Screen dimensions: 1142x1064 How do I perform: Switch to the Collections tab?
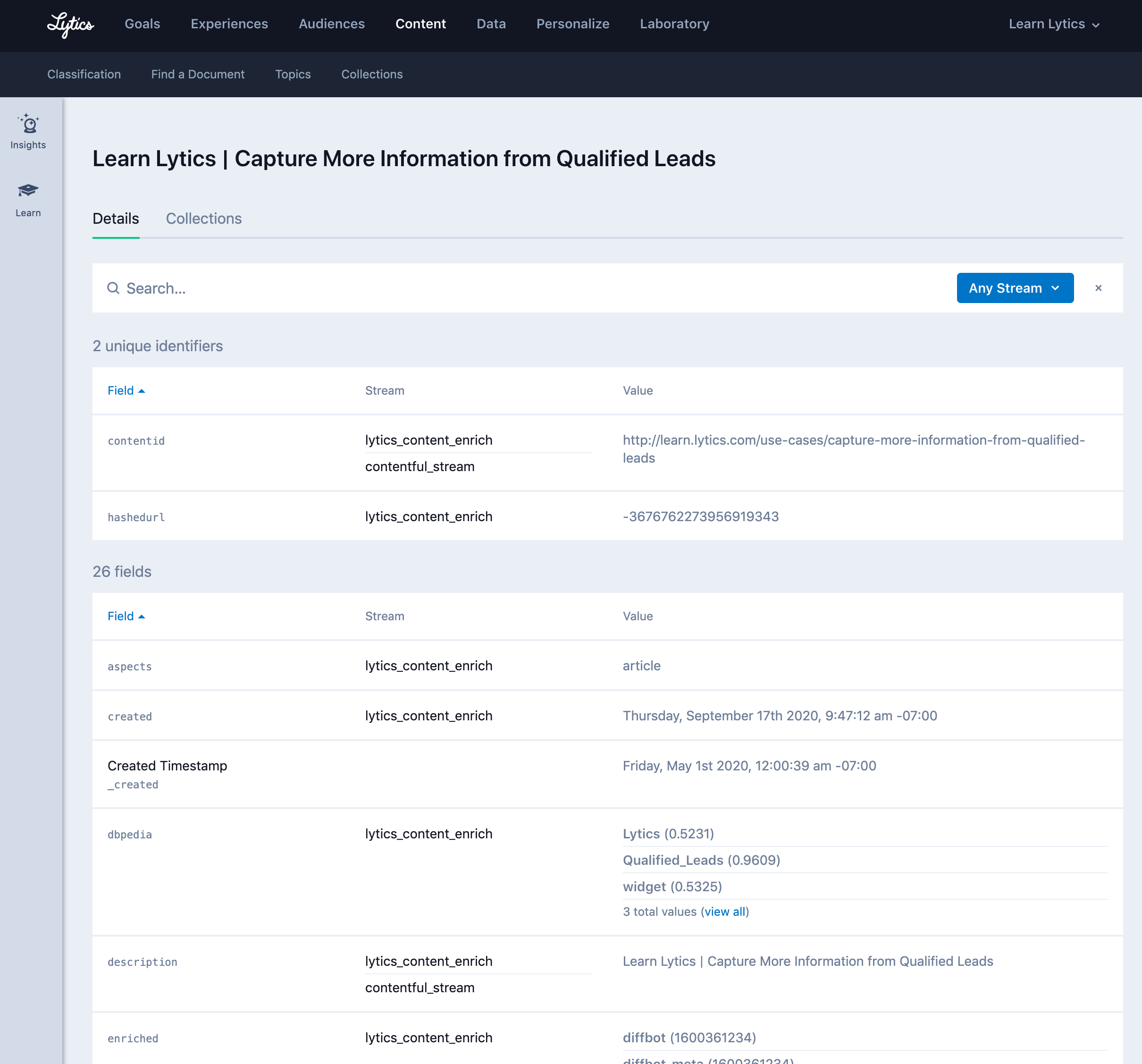[x=203, y=219]
